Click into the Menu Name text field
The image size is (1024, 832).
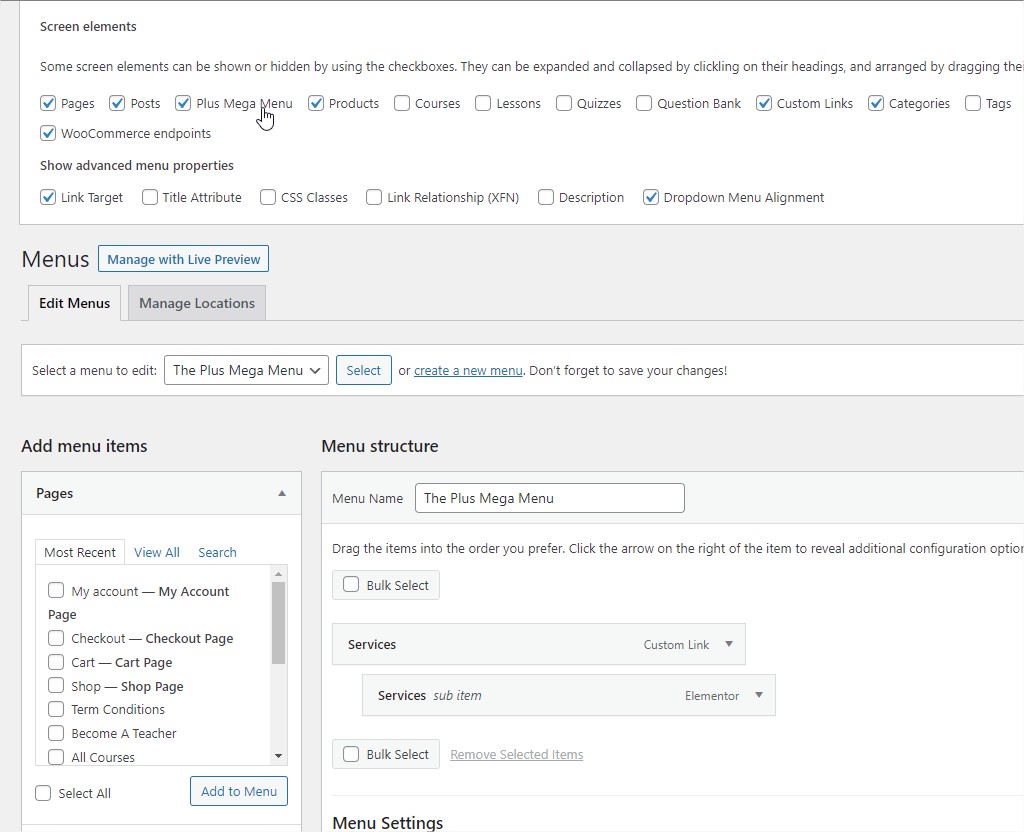[x=549, y=498]
